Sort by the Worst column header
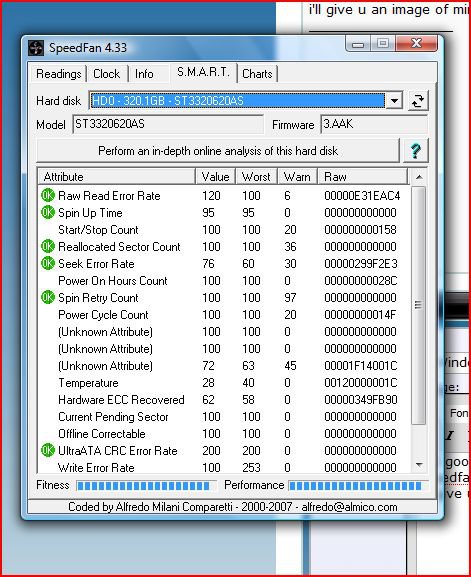This screenshot has width=471, height=577. point(256,177)
